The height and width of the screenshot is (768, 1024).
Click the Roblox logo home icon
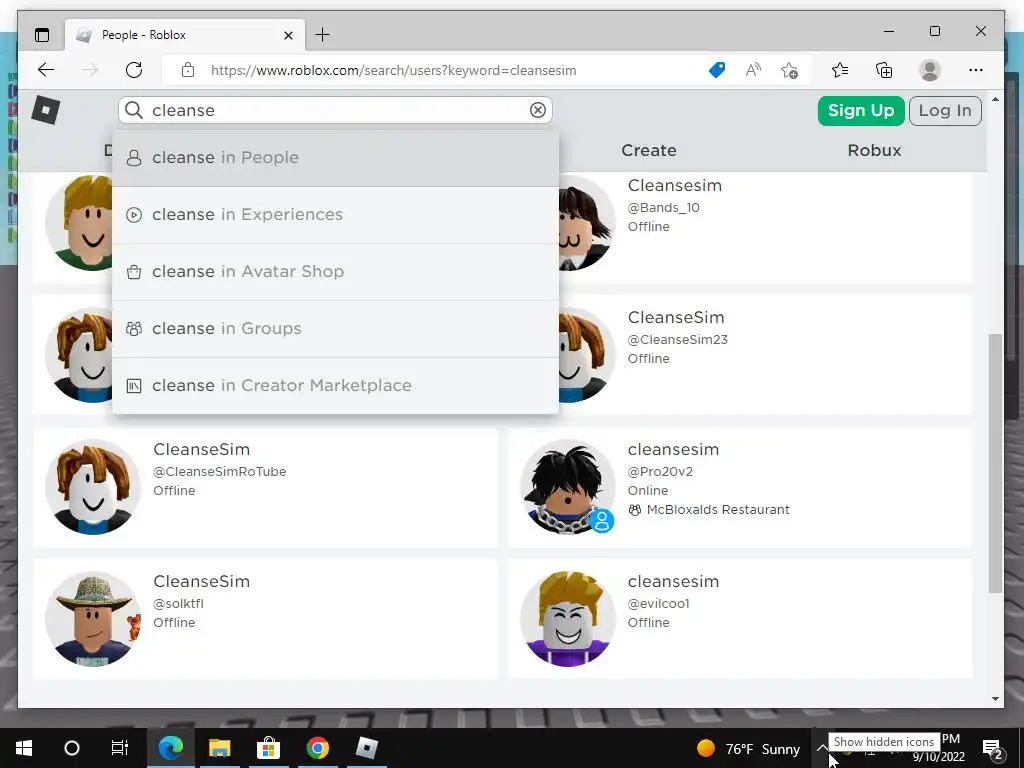[46, 110]
